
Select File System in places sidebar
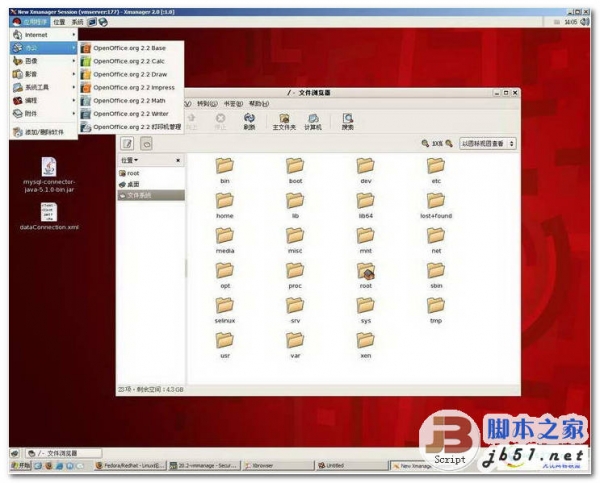pos(151,196)
